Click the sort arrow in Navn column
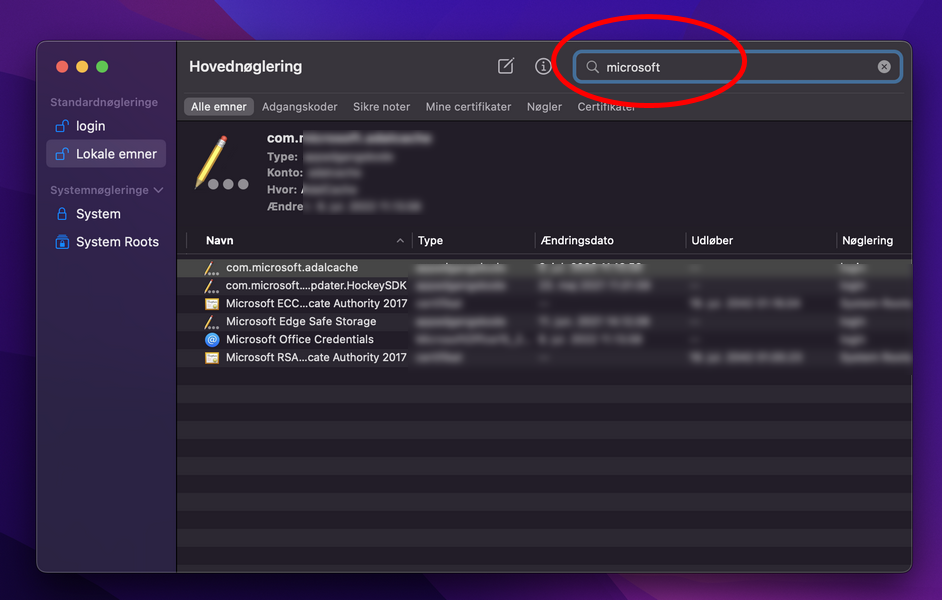This screenshot has width=942, height=600. [400, 240]
